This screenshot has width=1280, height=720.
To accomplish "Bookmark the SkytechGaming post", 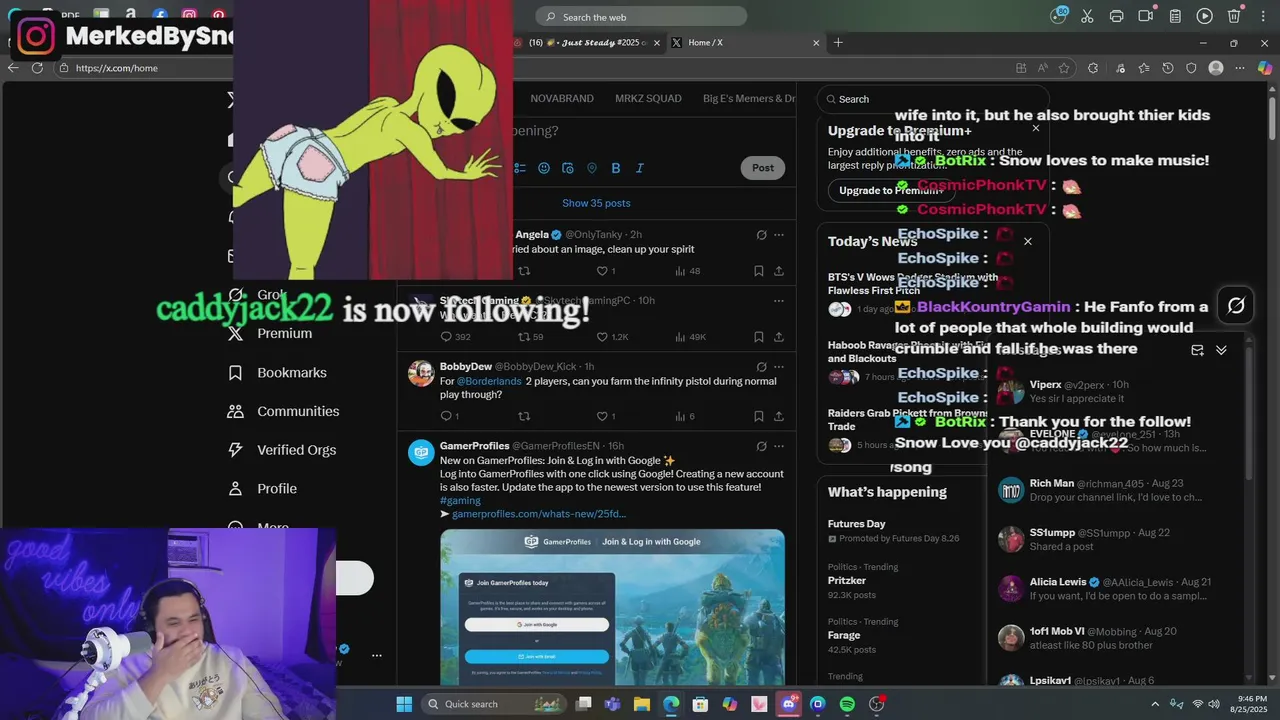I will point(759,337).
